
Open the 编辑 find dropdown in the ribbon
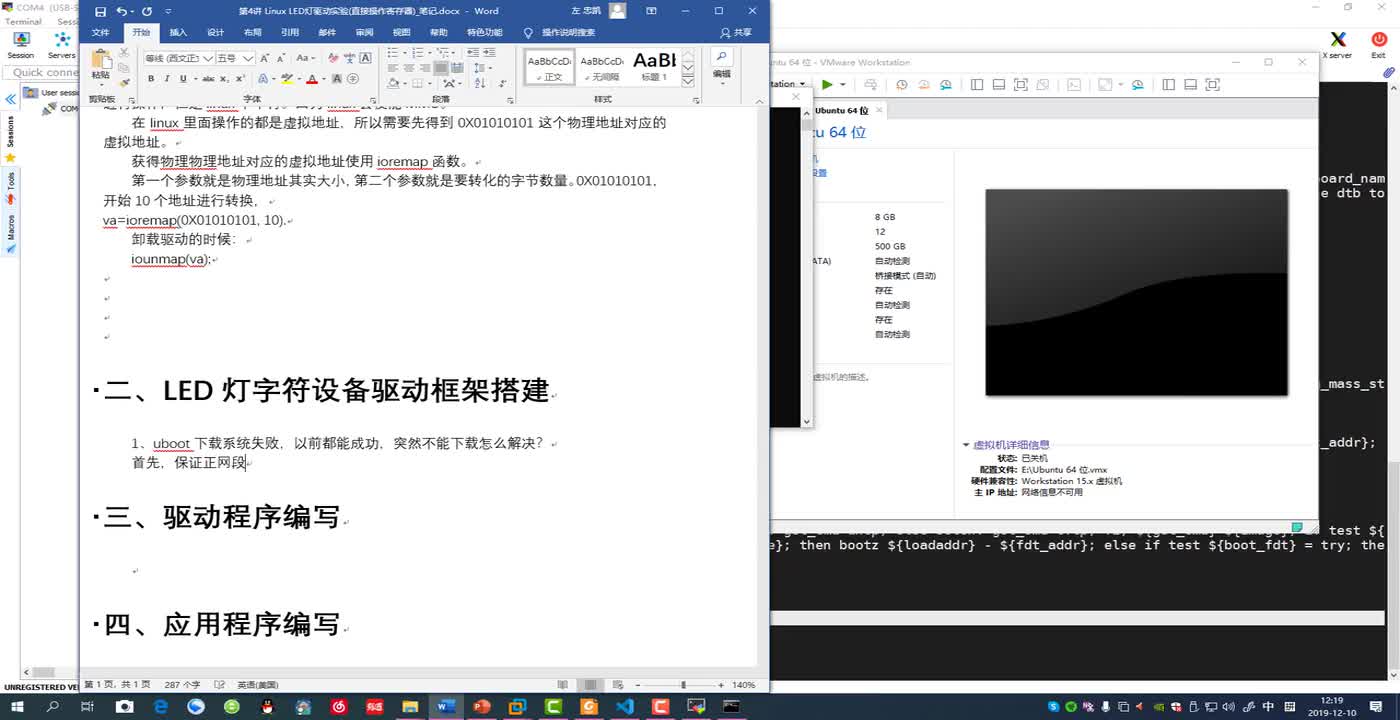(721, 66)
